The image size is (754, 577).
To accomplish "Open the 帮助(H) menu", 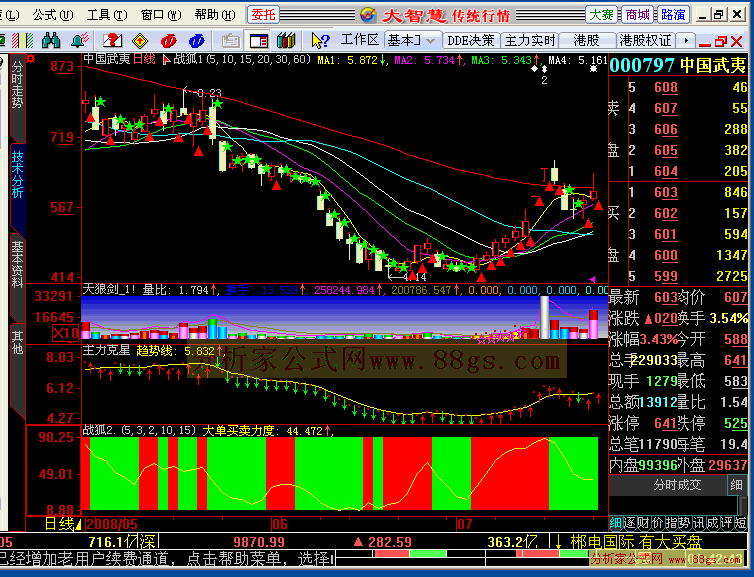I will pos(215,15).
